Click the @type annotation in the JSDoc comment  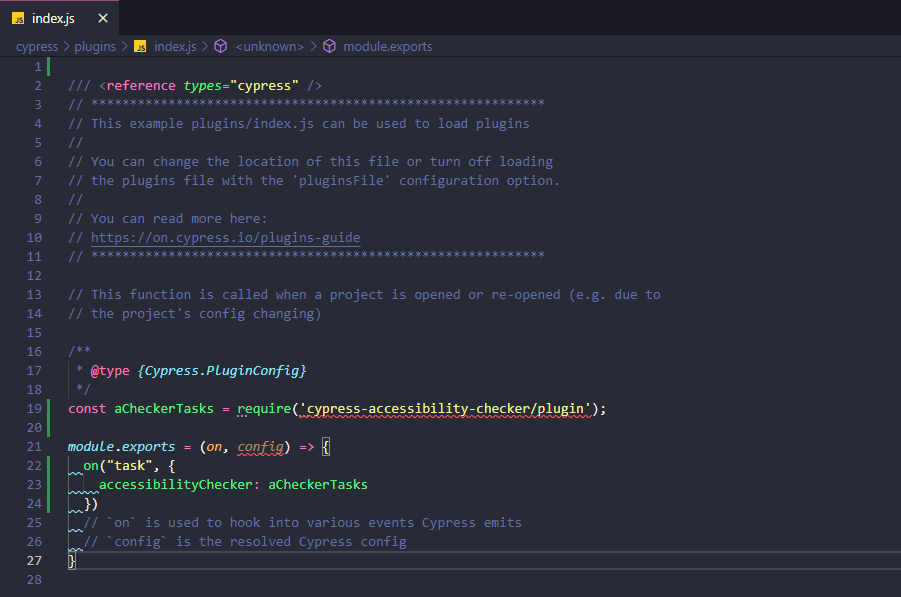click(110, 370)
